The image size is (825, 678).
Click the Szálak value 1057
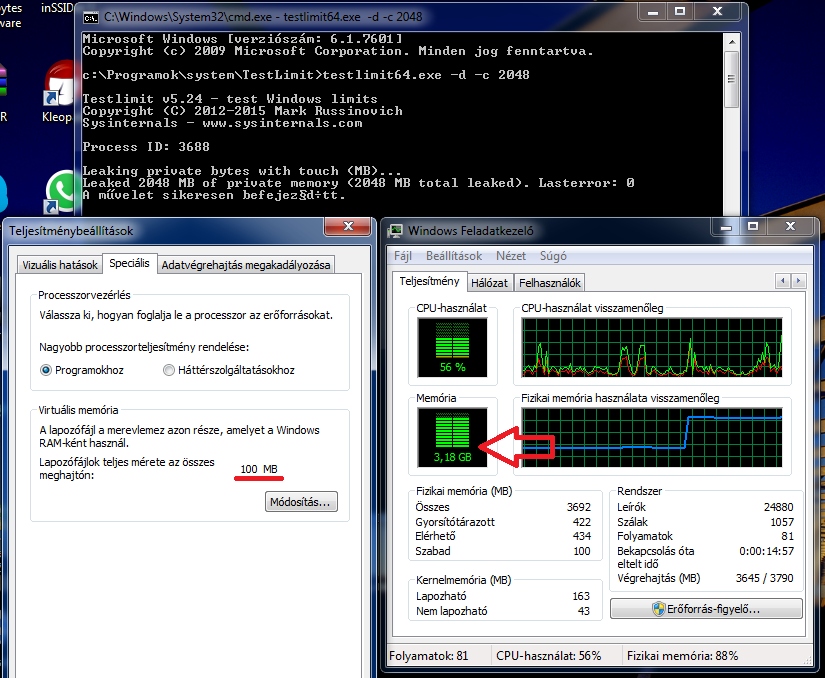pyautogui.click(x=782, y=522)
